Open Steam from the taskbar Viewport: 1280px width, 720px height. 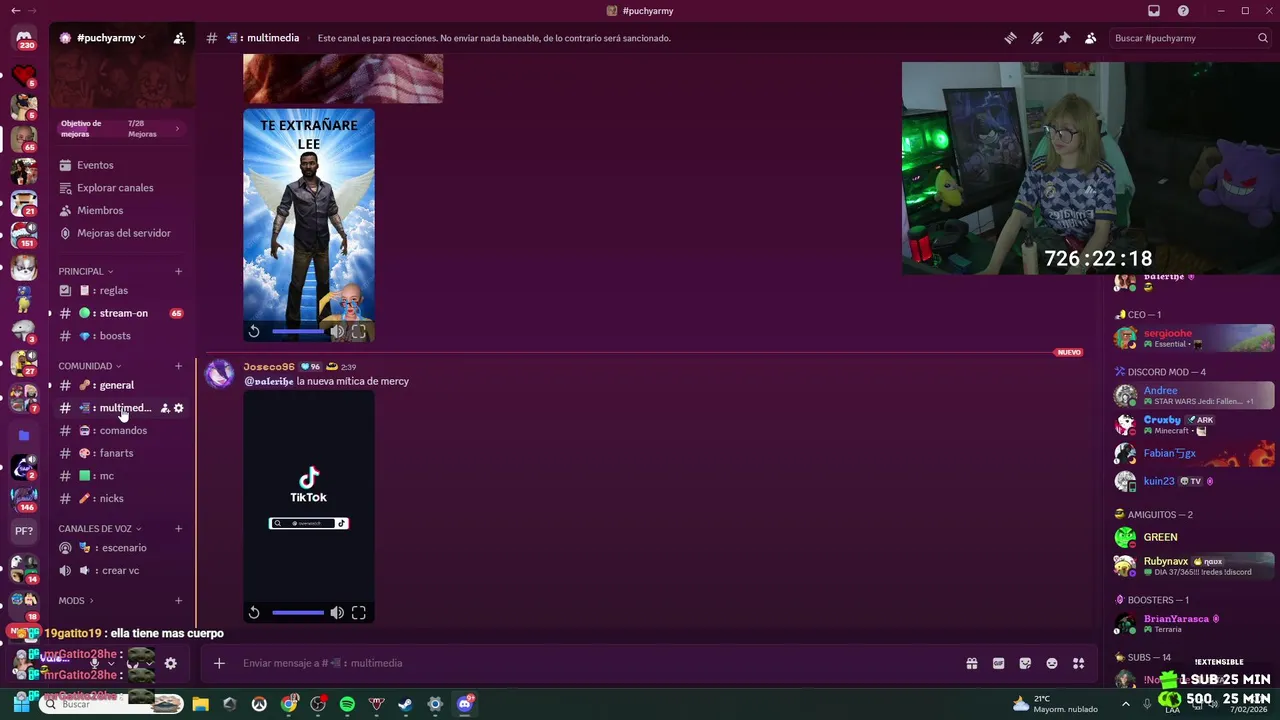(x=405, y=704)
